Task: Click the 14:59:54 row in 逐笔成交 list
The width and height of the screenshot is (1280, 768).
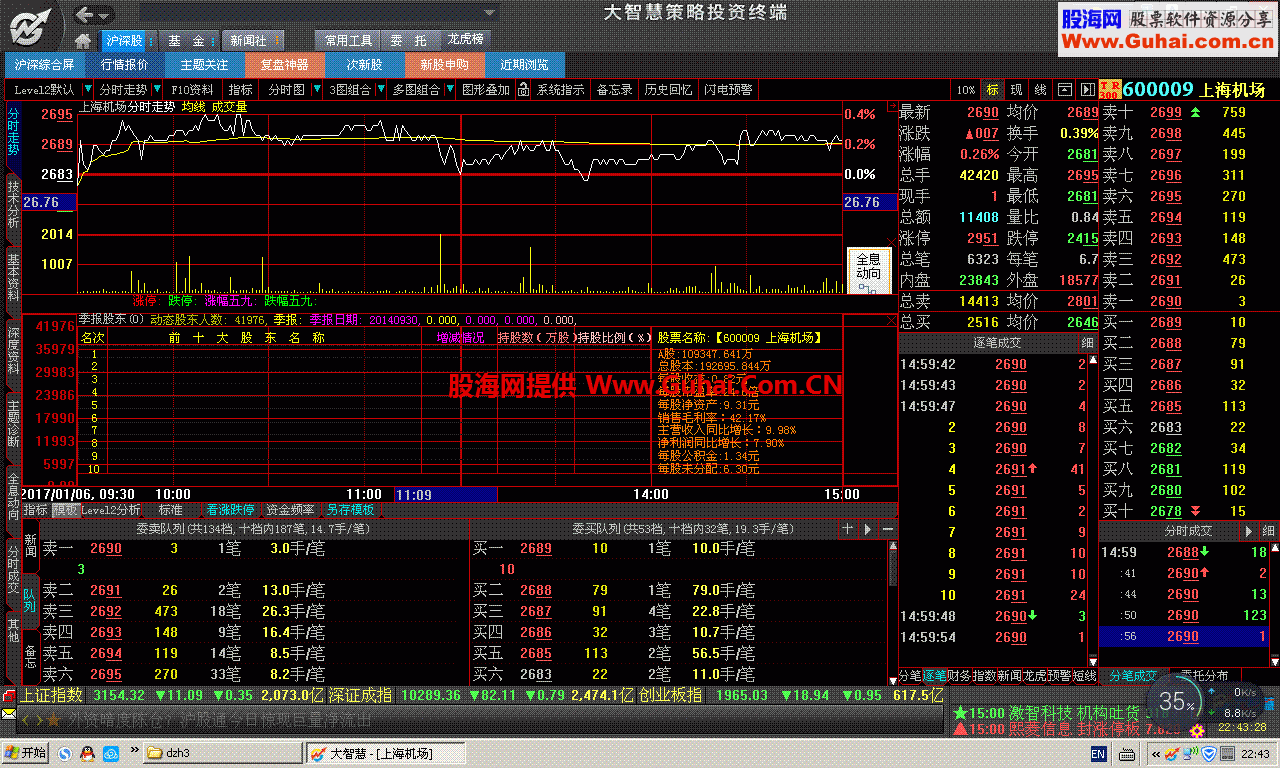Action: point(995,637)
